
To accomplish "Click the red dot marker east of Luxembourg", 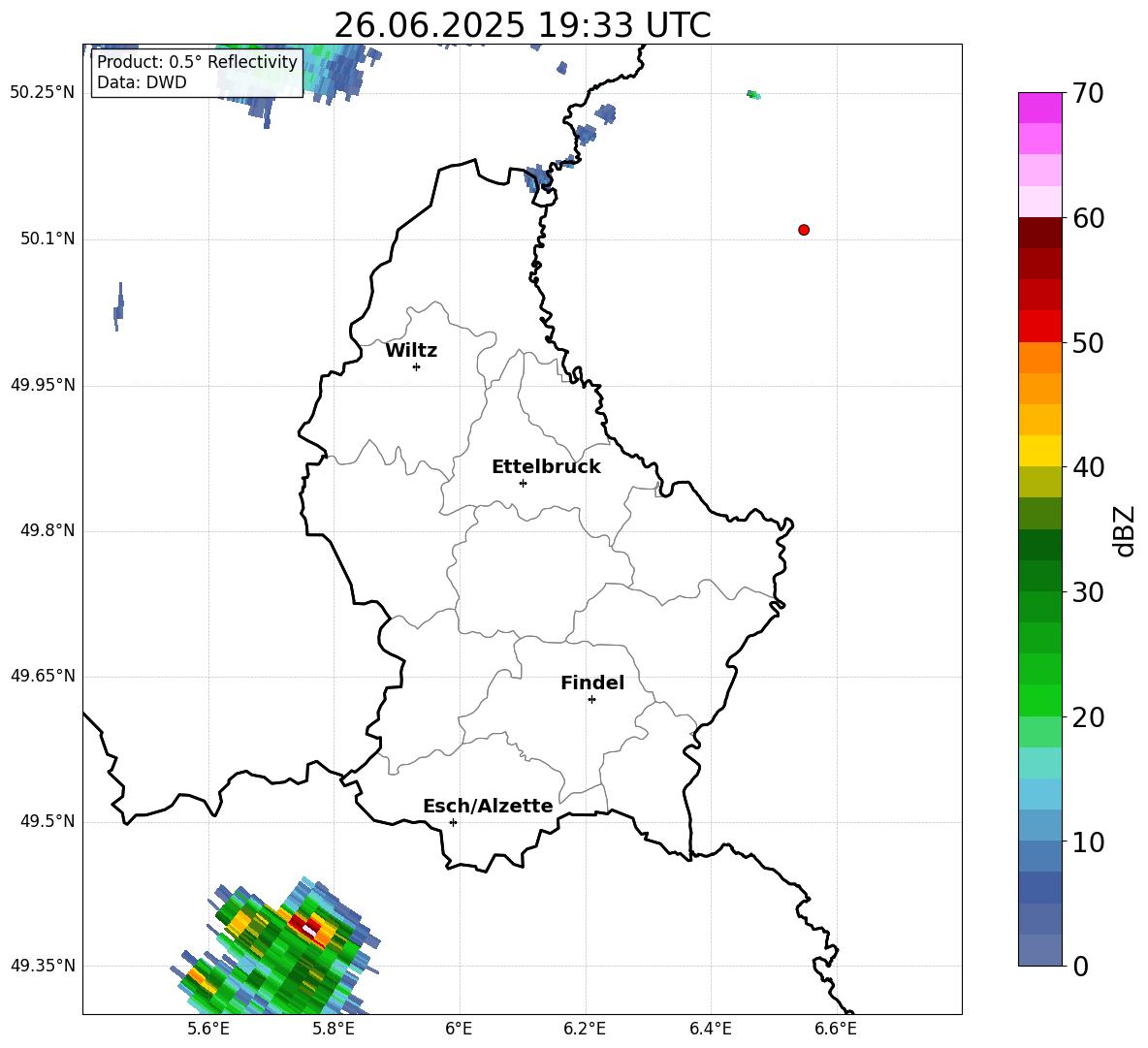I will pyautogui.click(x=804, y=230).
